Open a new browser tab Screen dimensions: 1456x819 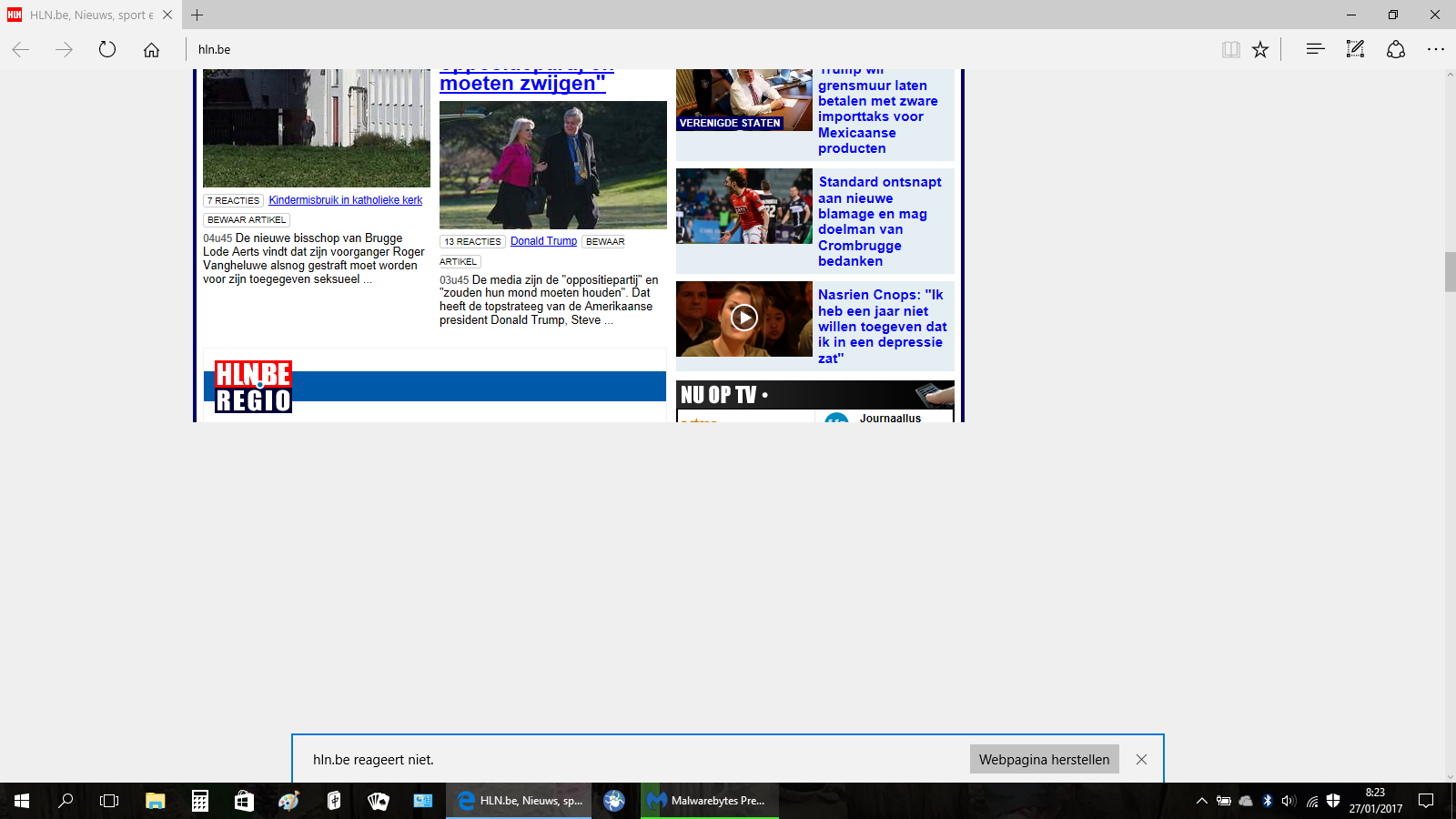tap(197, 15)
